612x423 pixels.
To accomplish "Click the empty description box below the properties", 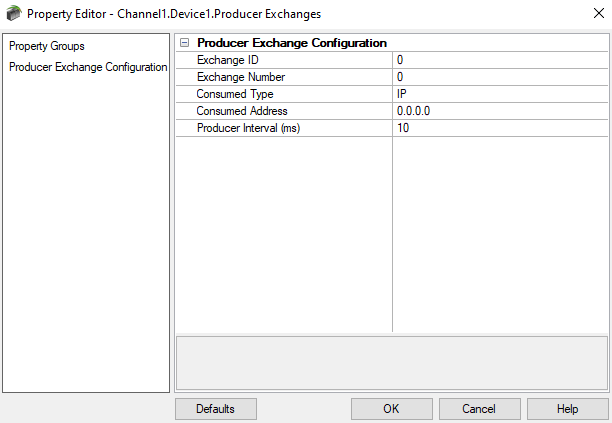I will pyautogui.click(x=391, y=363).
